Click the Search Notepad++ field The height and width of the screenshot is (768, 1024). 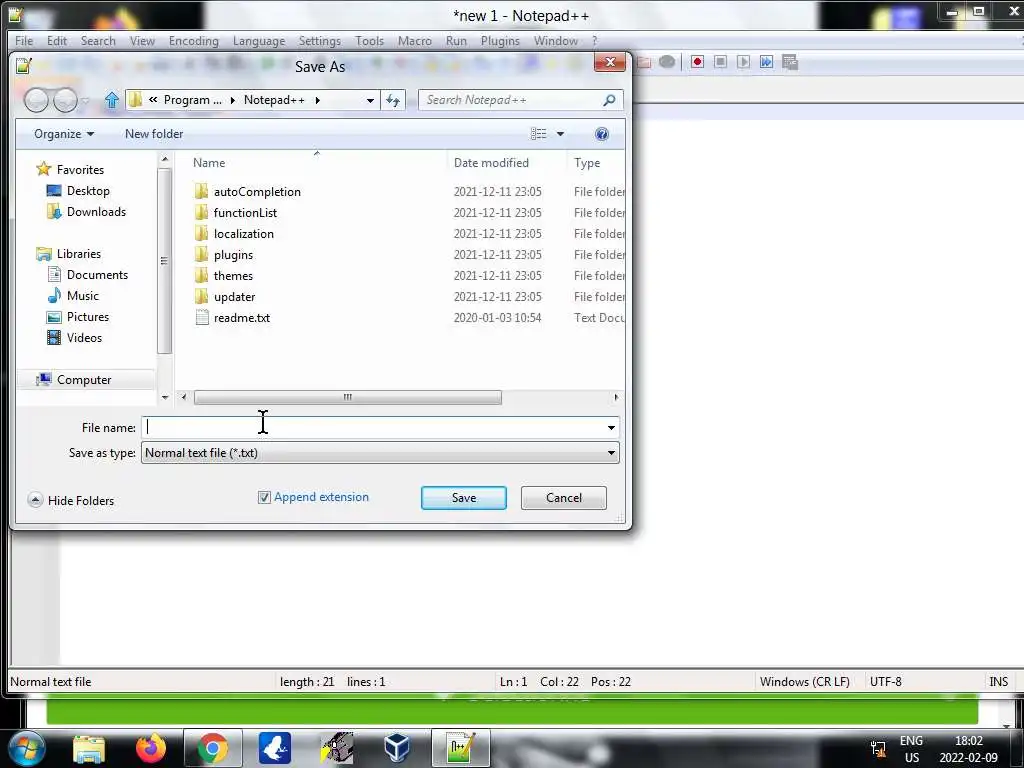tap(520, 100)
